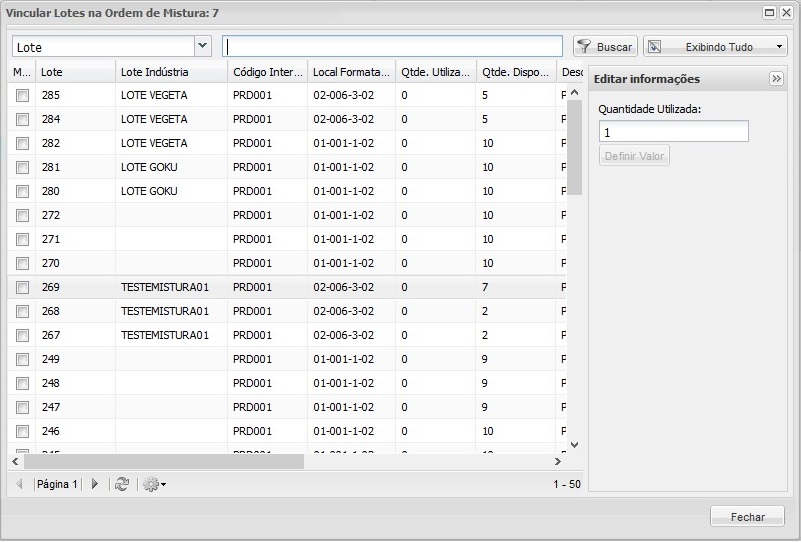The width and height of the screenshot is (801, 543).
Task: Click lote number 247
Action: point(51,407)
